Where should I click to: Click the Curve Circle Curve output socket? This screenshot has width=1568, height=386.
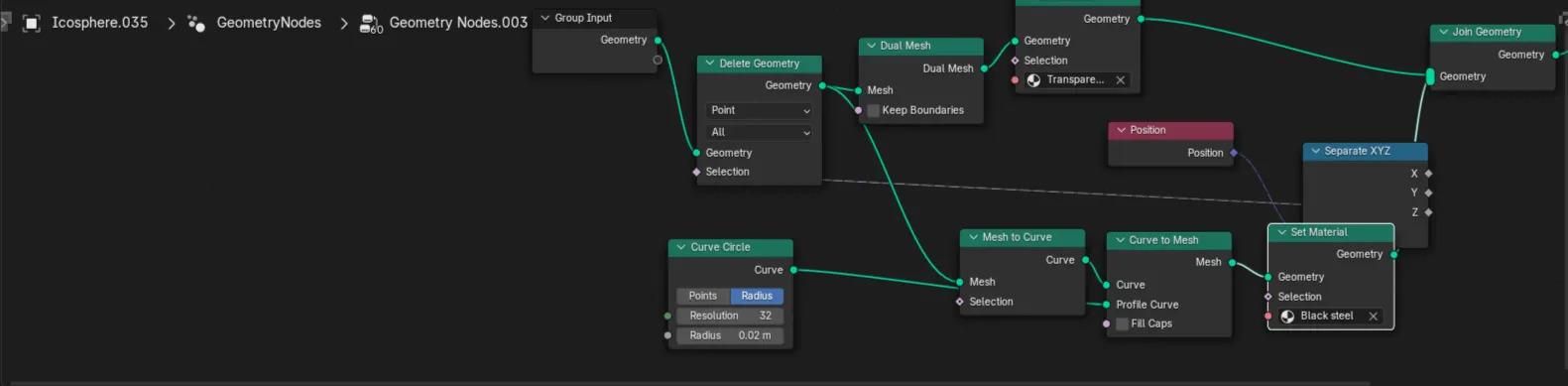tap(793, 270)
